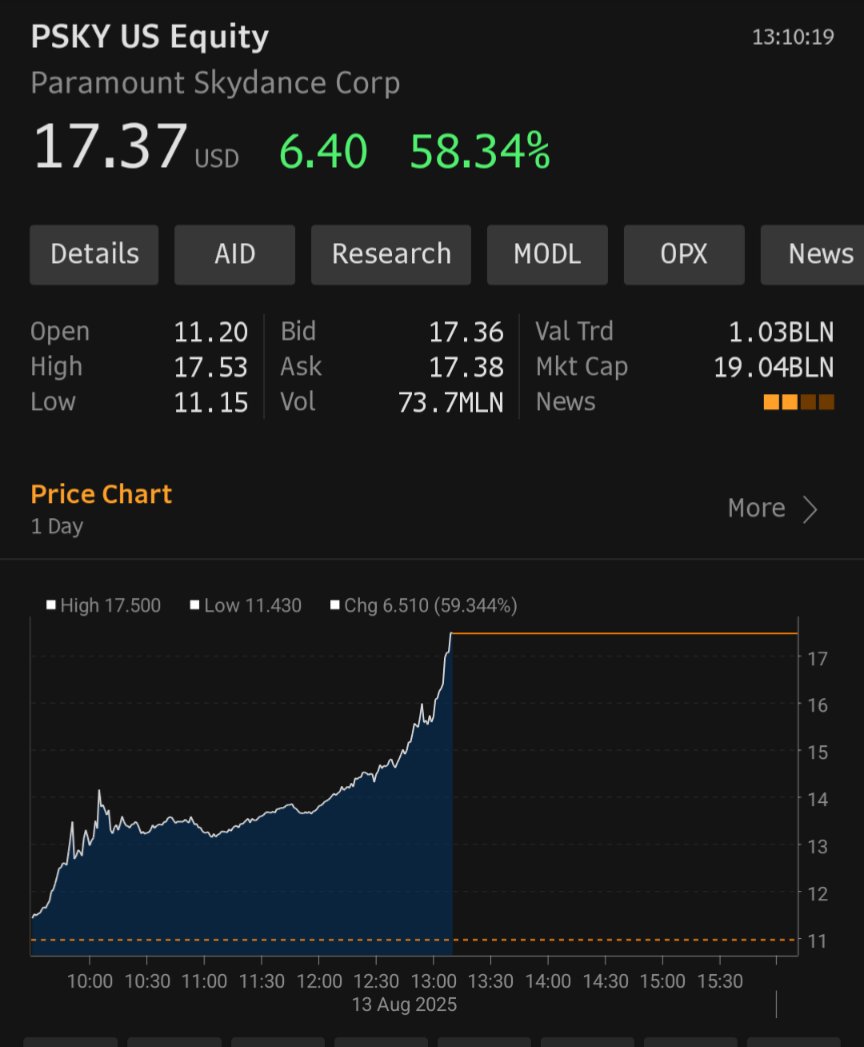This screenshot has height=1047, width=864.
Task: Select the 17 price axis label
Action: coord(817,658)
